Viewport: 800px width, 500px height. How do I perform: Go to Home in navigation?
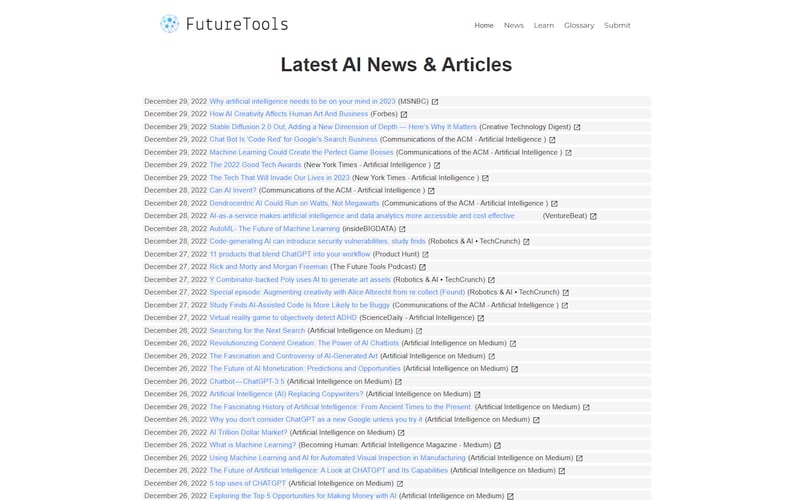tap(484, 25)
